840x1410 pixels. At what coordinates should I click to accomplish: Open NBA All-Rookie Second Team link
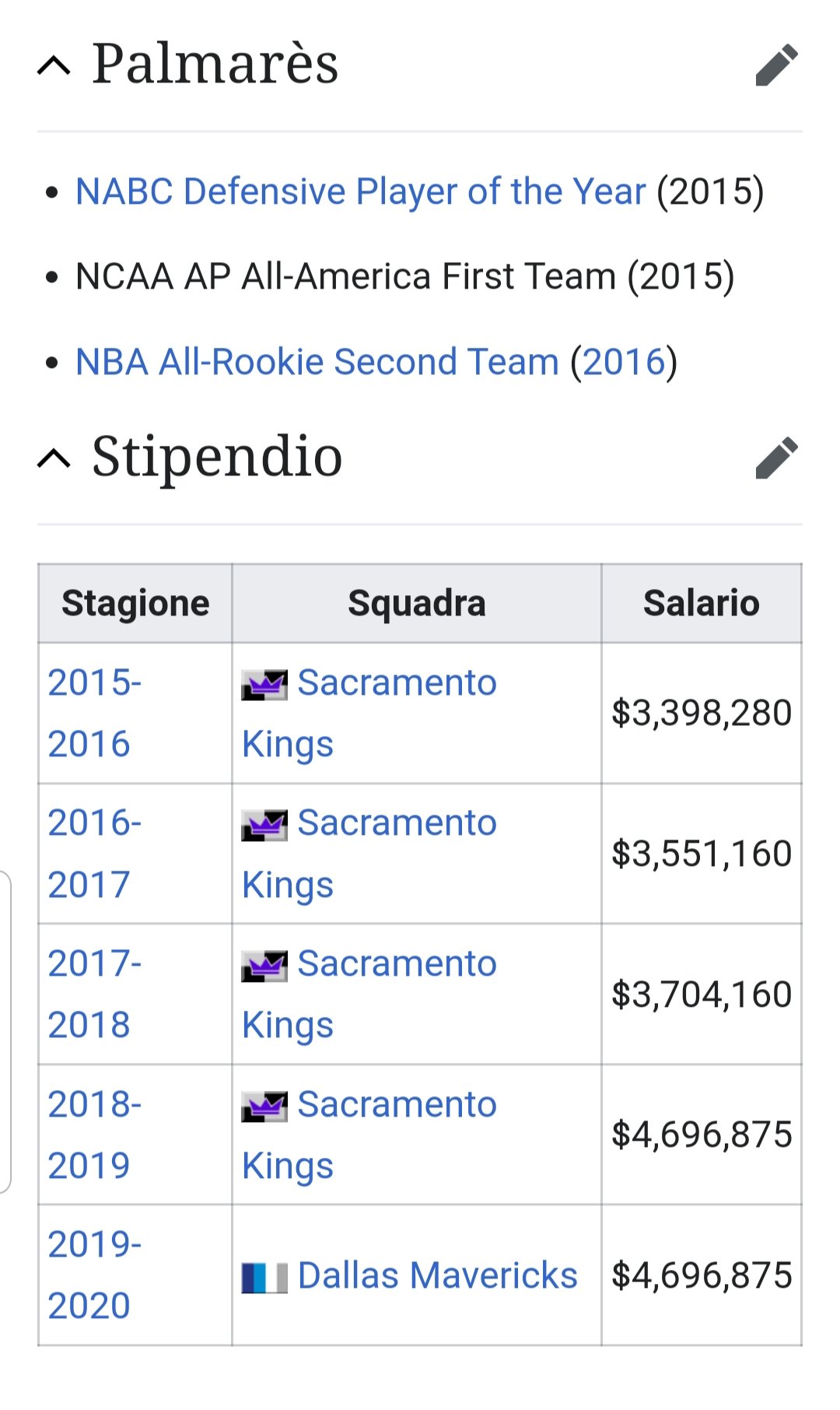coord(317,362)
